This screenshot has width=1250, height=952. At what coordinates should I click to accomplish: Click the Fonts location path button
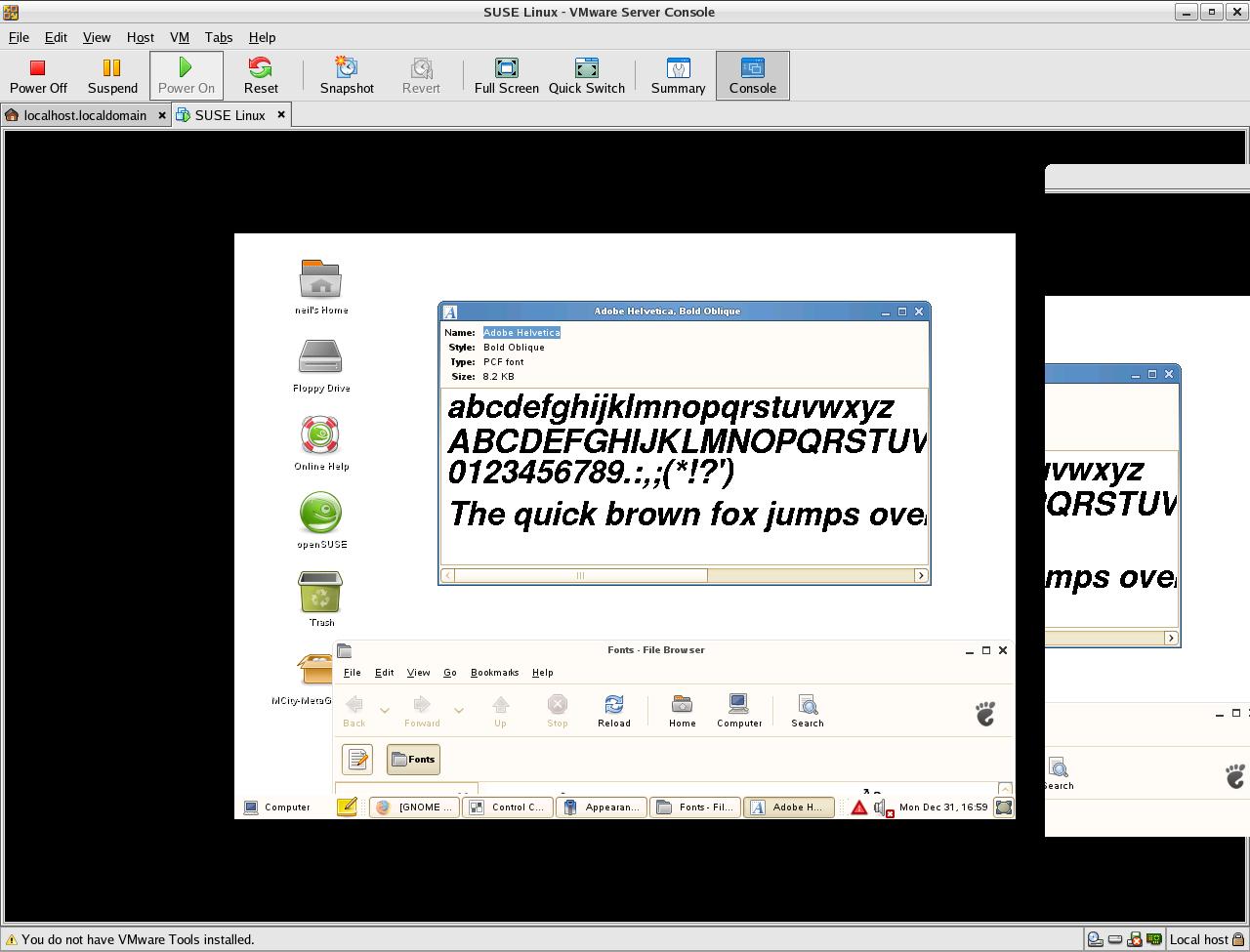413,759
